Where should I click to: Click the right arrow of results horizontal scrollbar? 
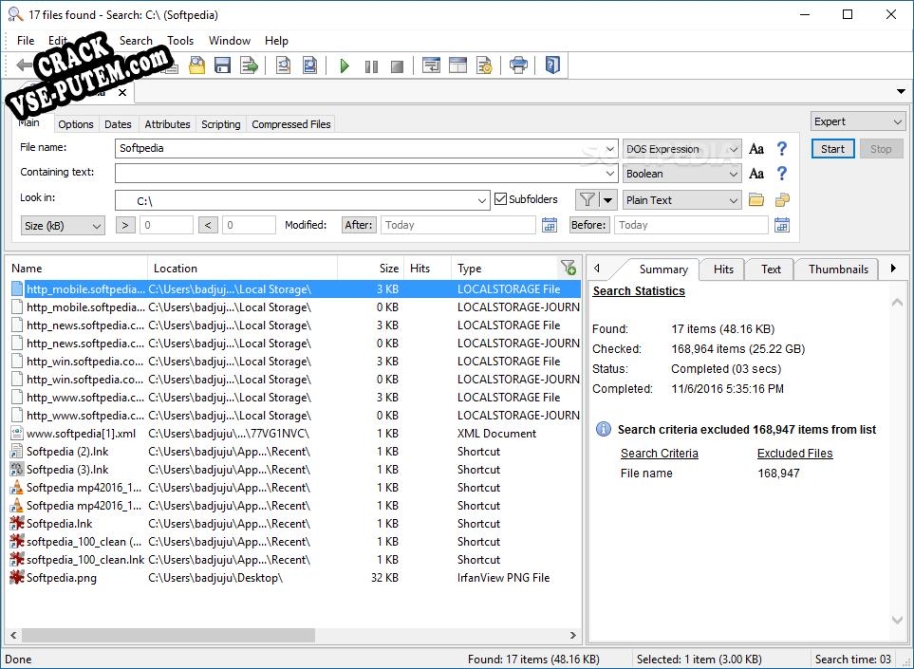[x=572, y=635]
